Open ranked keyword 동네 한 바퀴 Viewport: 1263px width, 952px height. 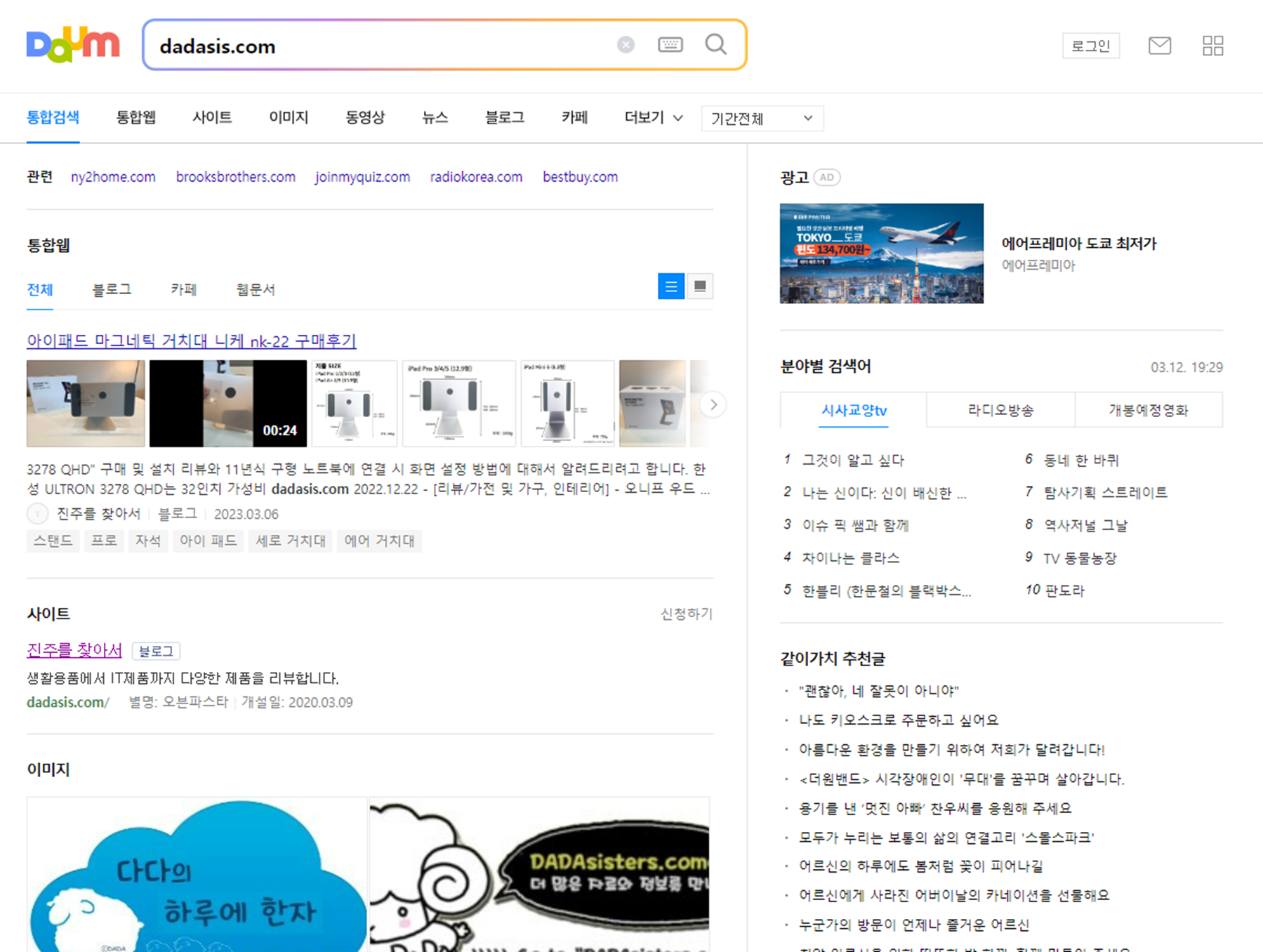coord(1081,461)
